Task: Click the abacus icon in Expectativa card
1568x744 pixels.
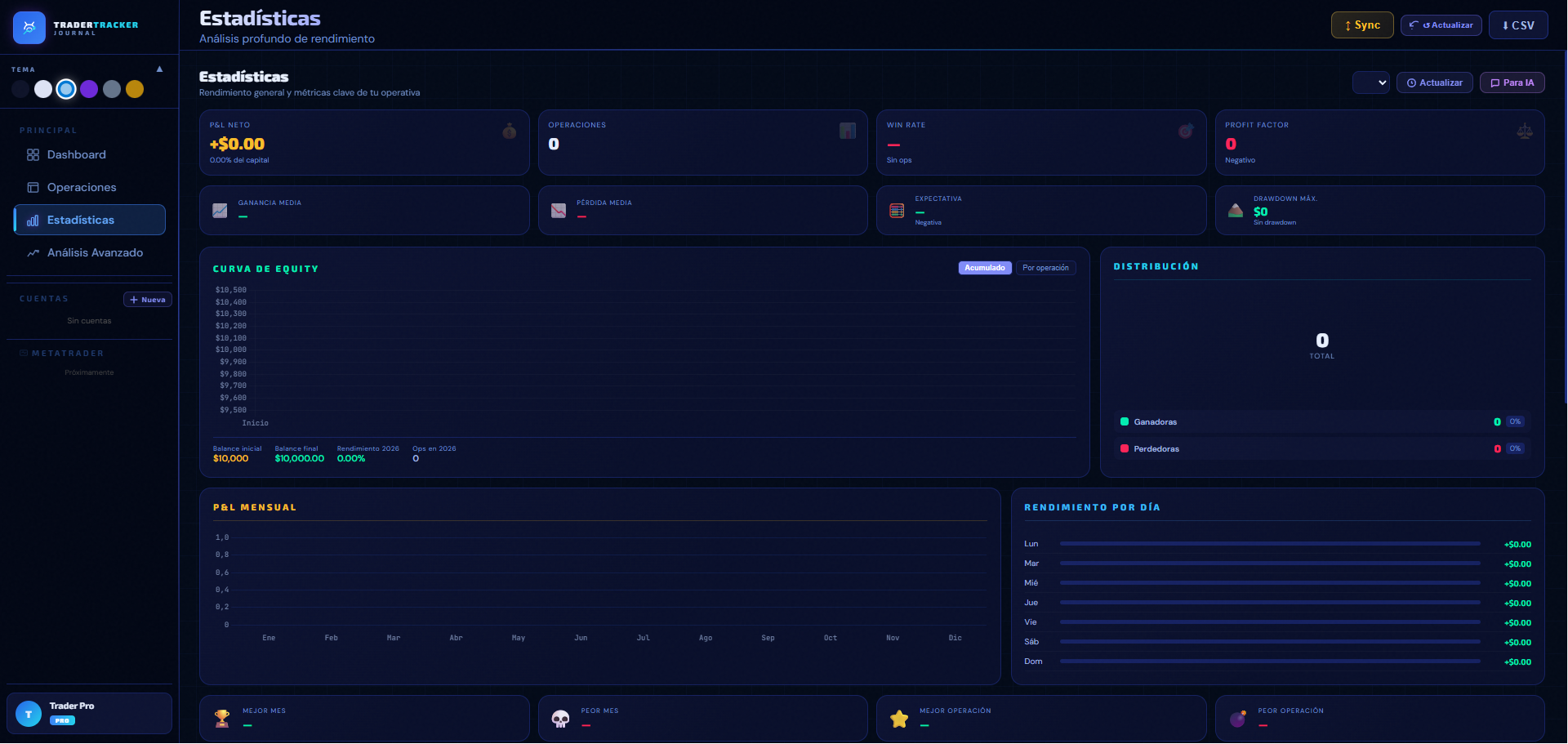Action: click(x=897, y=211)
